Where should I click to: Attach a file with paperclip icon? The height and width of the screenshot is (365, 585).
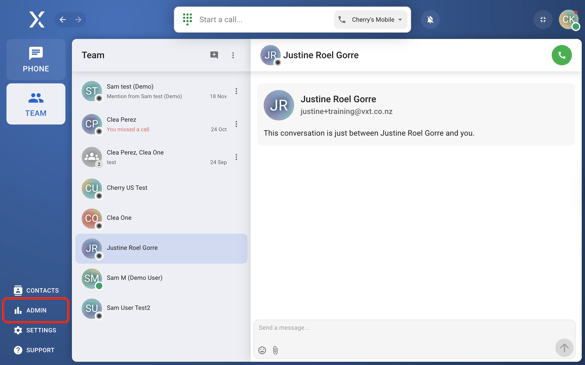click(x=275, y=350)
